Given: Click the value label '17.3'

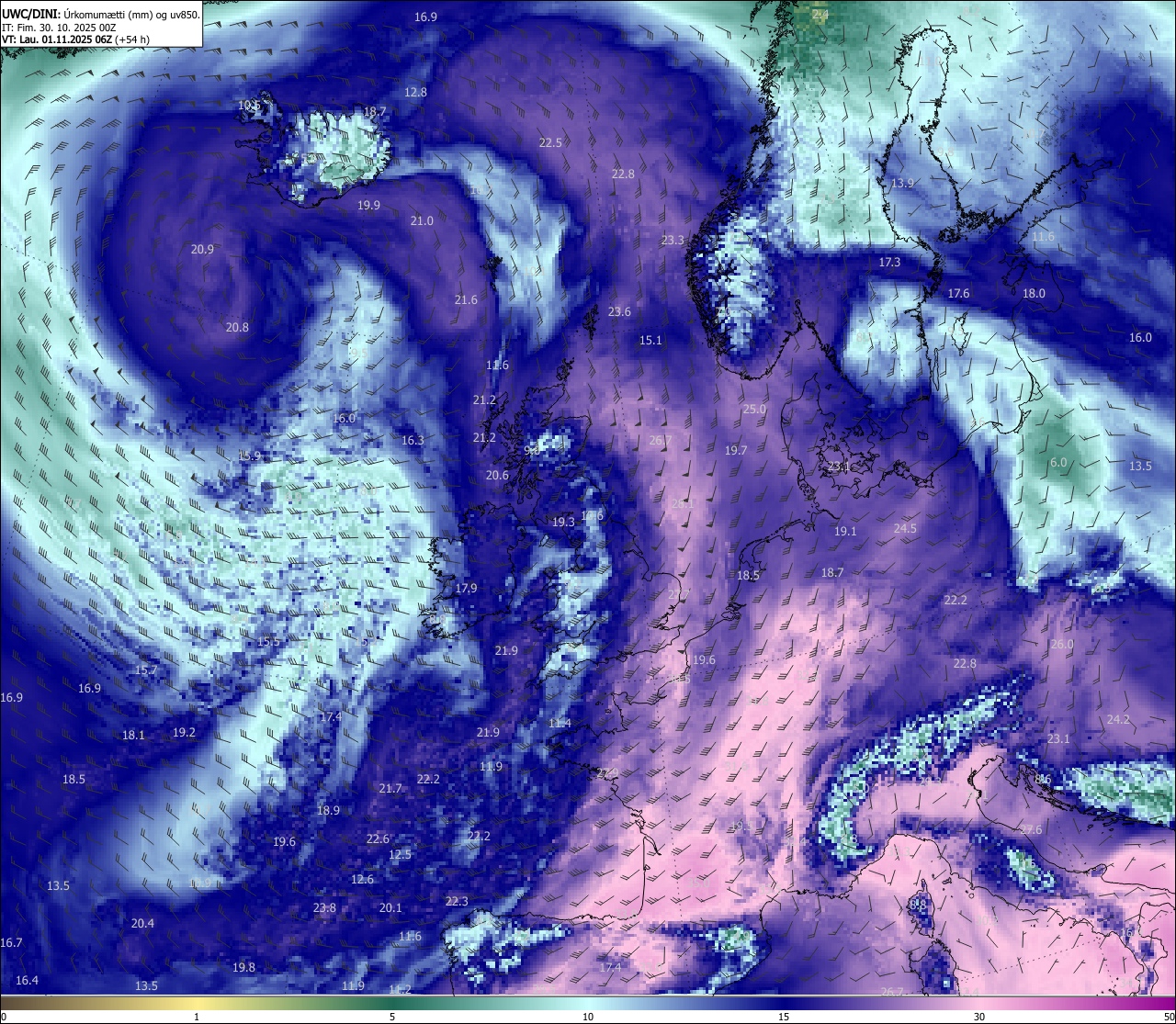Looking at the screenshot, I should pyautogui.click(x=889, y=263).
